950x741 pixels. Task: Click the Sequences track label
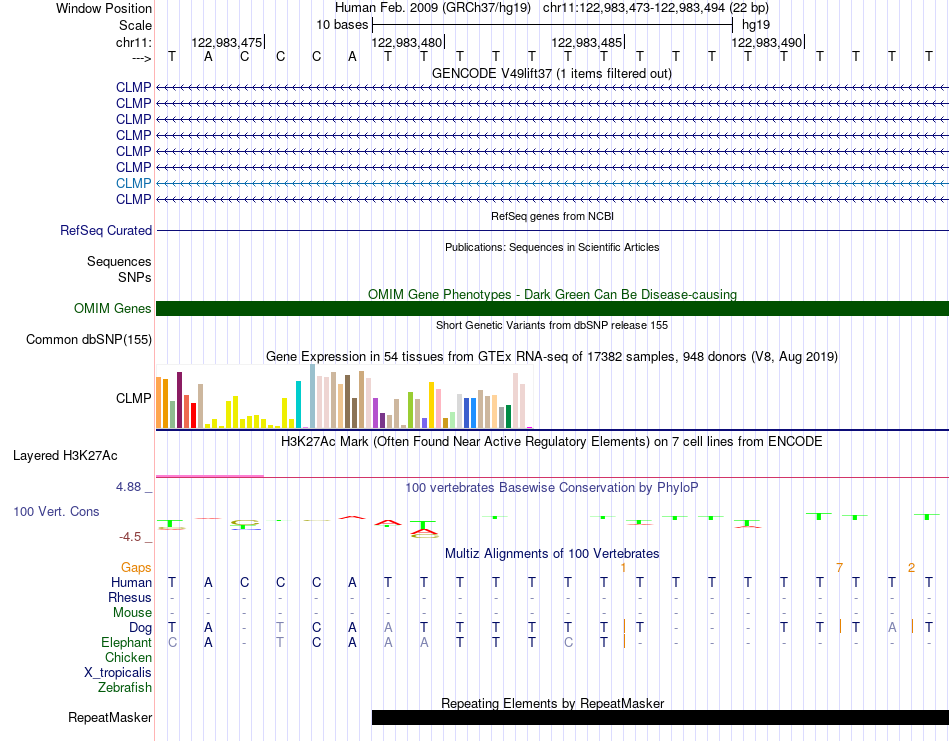[x=119, y=261]
